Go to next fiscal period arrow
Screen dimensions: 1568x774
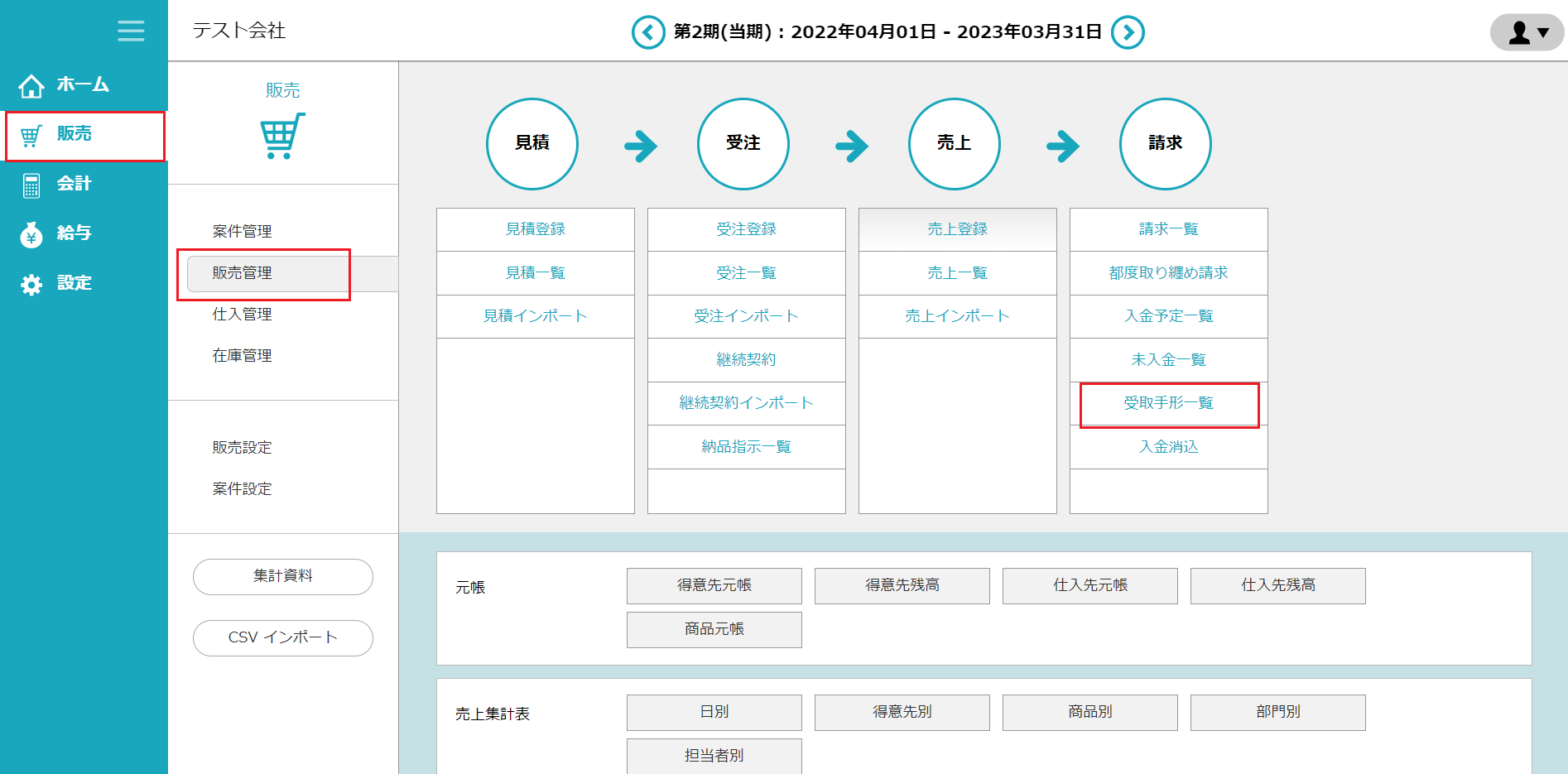(x=1128, y=32)
